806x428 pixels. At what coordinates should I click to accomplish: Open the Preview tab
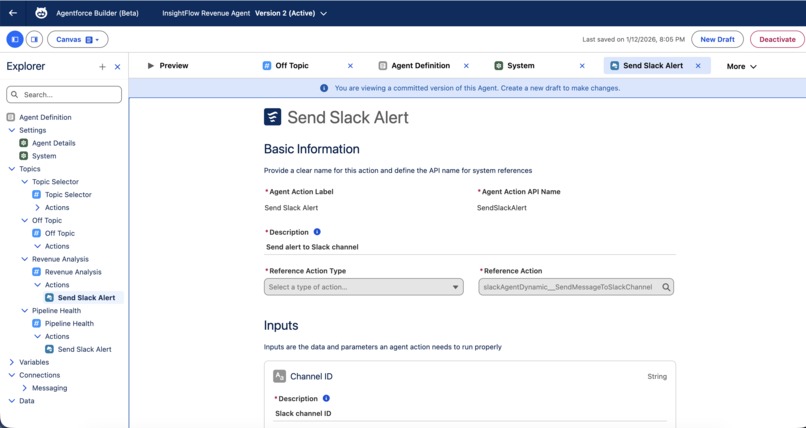[168, 66]
